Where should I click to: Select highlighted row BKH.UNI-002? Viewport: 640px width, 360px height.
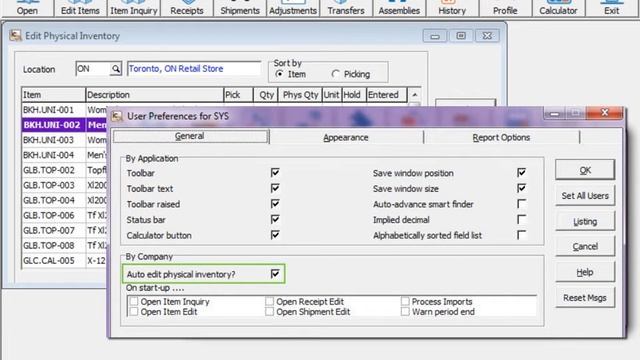pyautogui.click(x=64, y=125)
